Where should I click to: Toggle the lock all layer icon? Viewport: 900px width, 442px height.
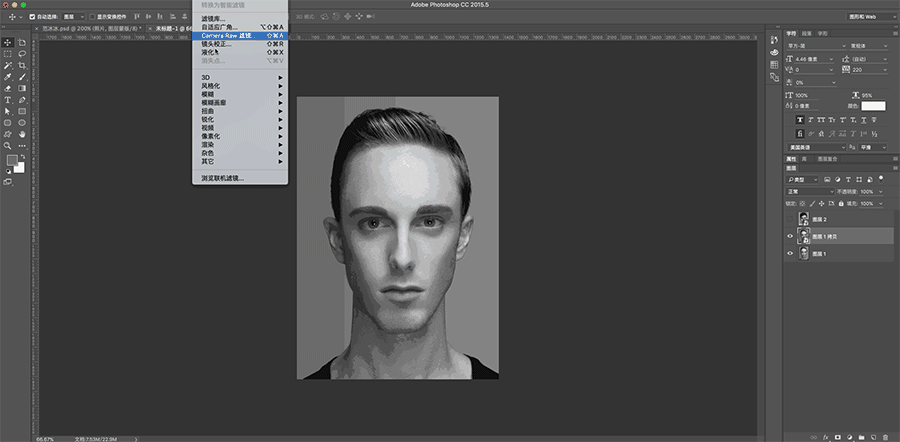(841, 204)
